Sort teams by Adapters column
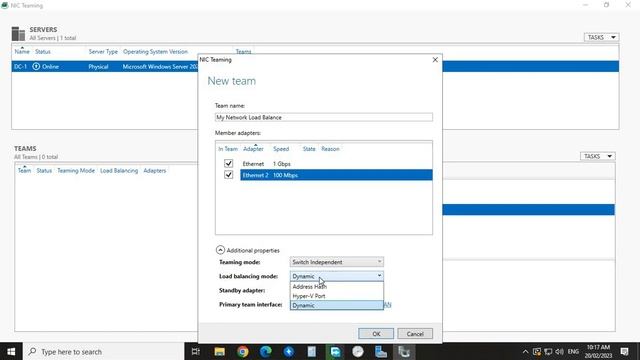This screenshot has height=360, width=640. tap(155, 171)
